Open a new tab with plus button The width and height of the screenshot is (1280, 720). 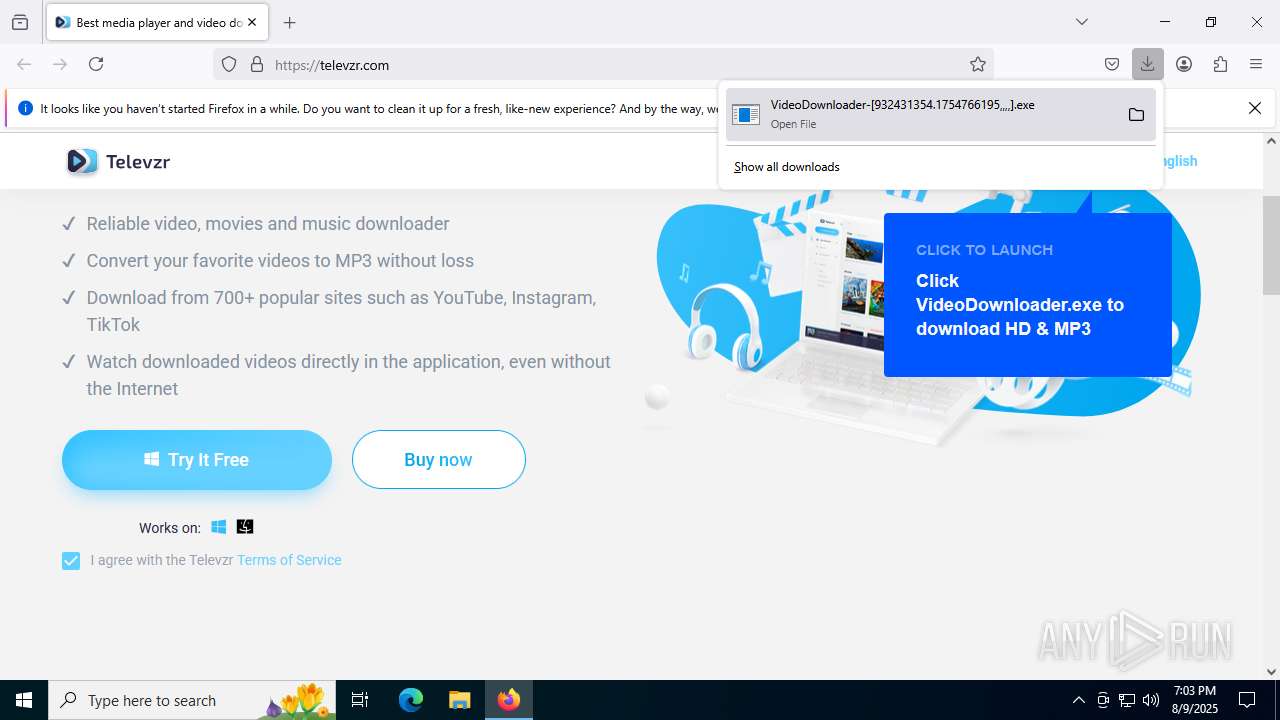coord(290,22)
